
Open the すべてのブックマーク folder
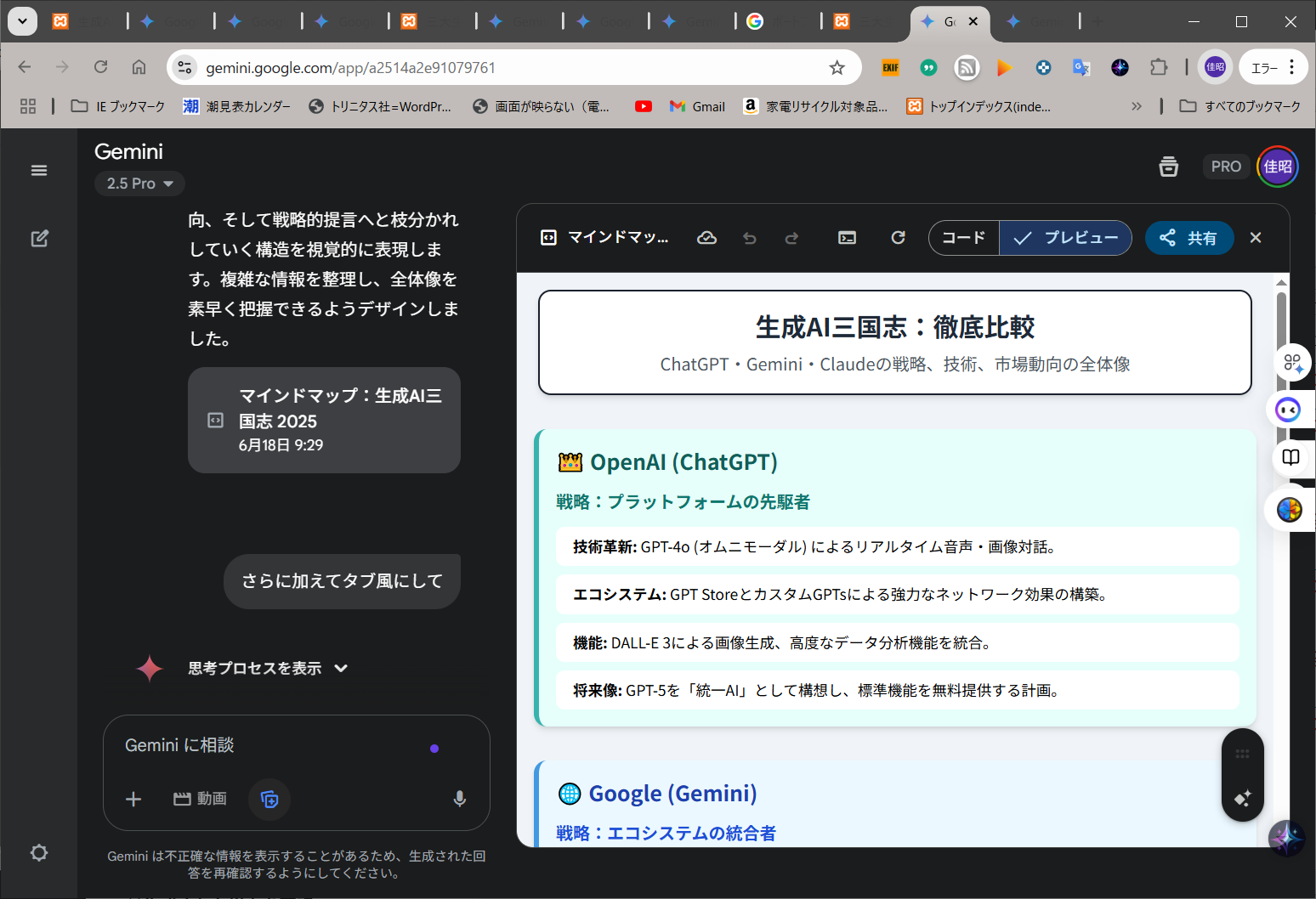click(x=1239, y=106)
